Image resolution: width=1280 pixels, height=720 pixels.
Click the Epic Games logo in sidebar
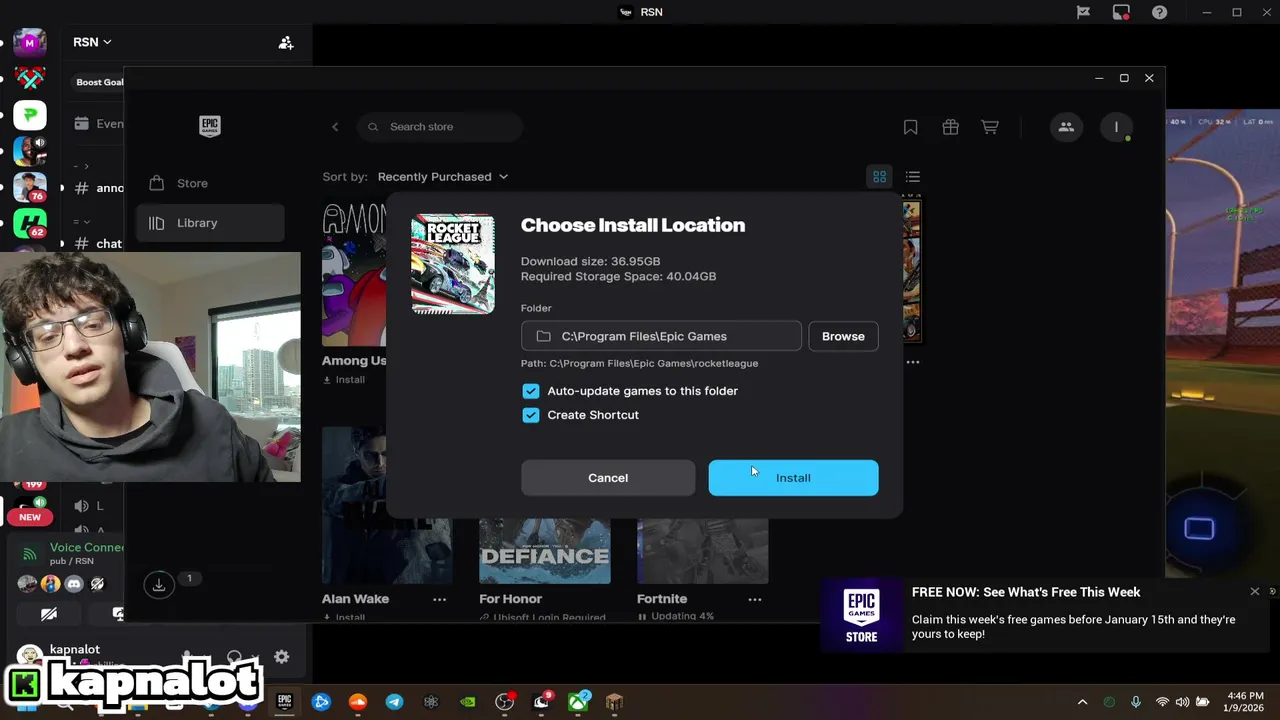[210, 126]
